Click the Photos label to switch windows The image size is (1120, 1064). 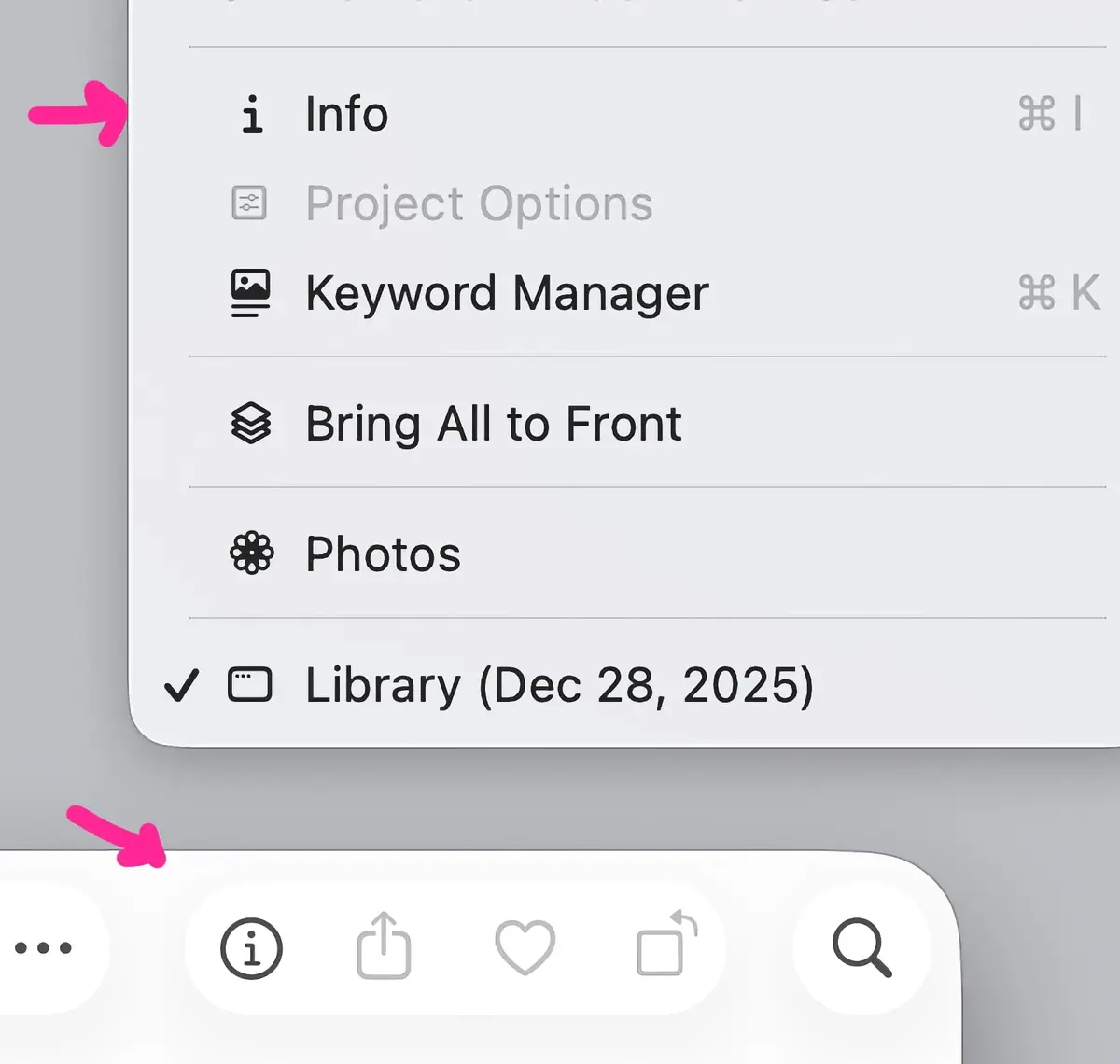382,553
